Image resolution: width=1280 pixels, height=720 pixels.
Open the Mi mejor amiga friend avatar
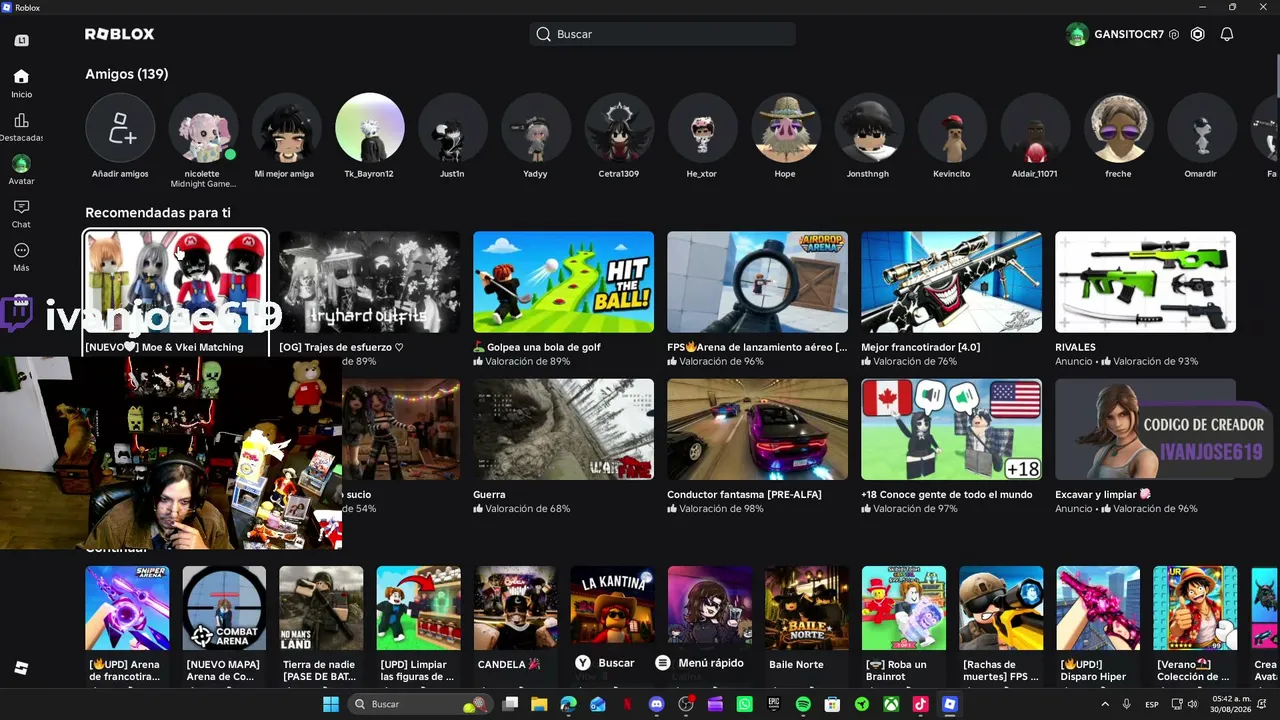286,128
